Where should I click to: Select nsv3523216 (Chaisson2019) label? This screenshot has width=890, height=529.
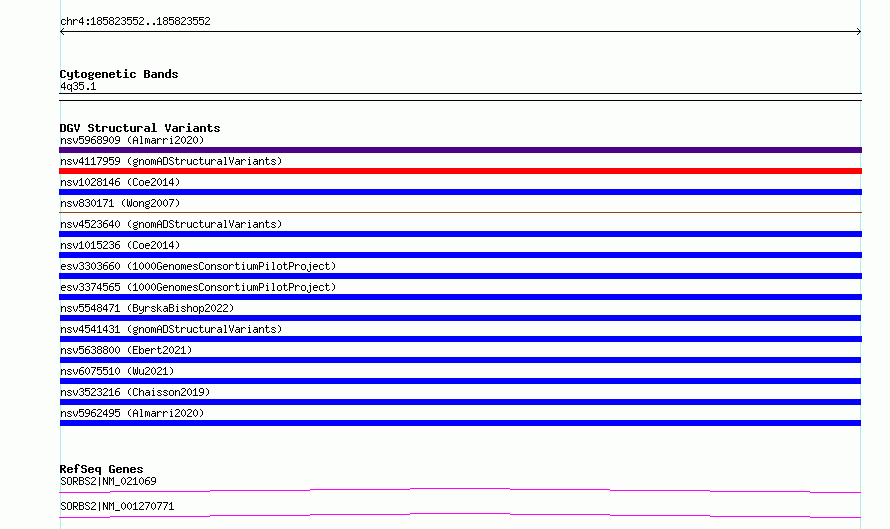(x=135, y=392)
